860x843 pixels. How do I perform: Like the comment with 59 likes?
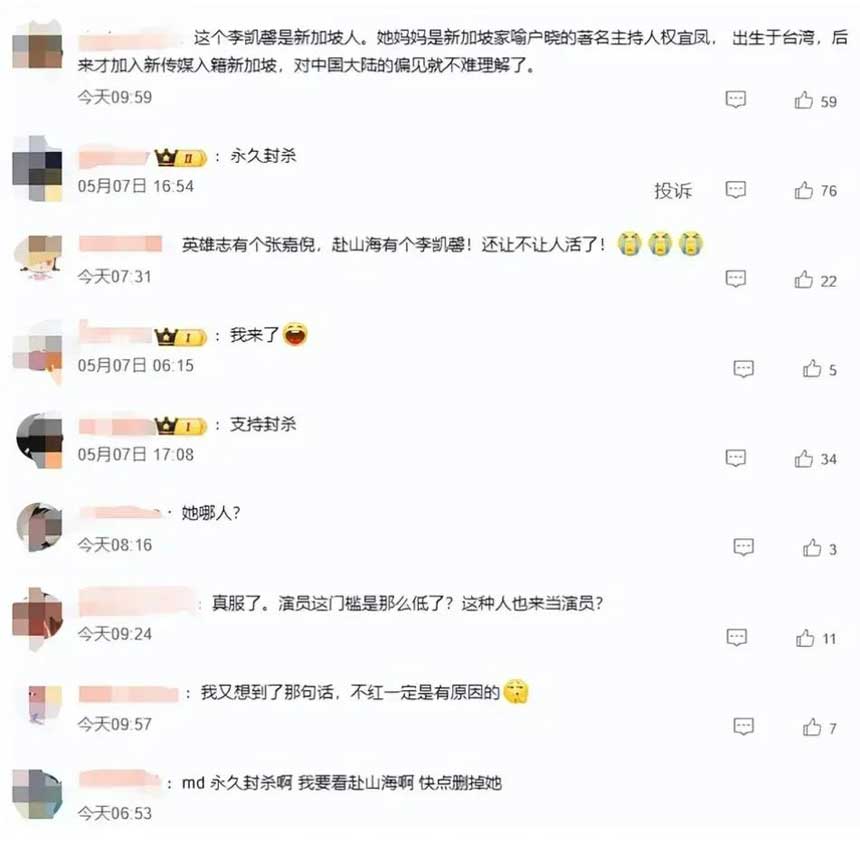(x=804, y=100)
